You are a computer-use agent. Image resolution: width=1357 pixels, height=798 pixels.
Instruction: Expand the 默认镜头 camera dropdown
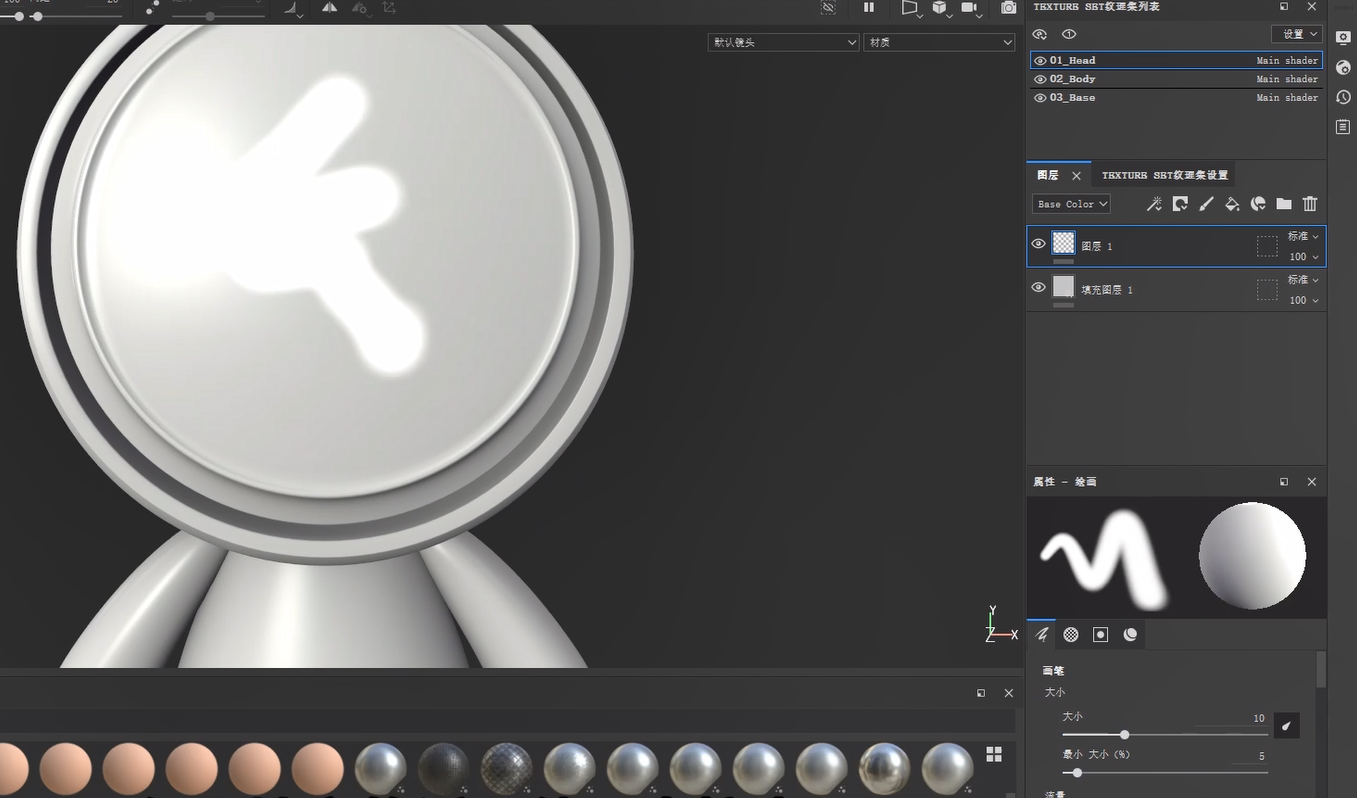click(x=783, y=42)
